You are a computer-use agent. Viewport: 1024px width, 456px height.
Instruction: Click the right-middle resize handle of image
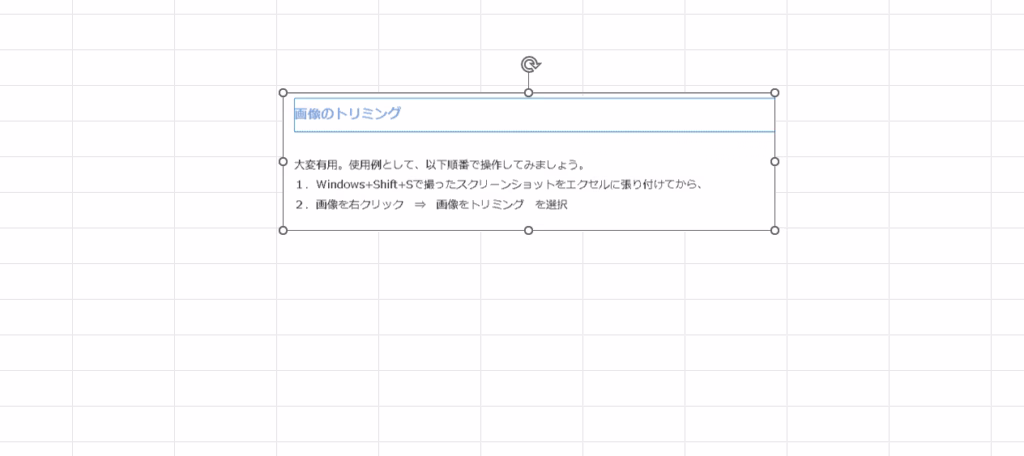775,161
